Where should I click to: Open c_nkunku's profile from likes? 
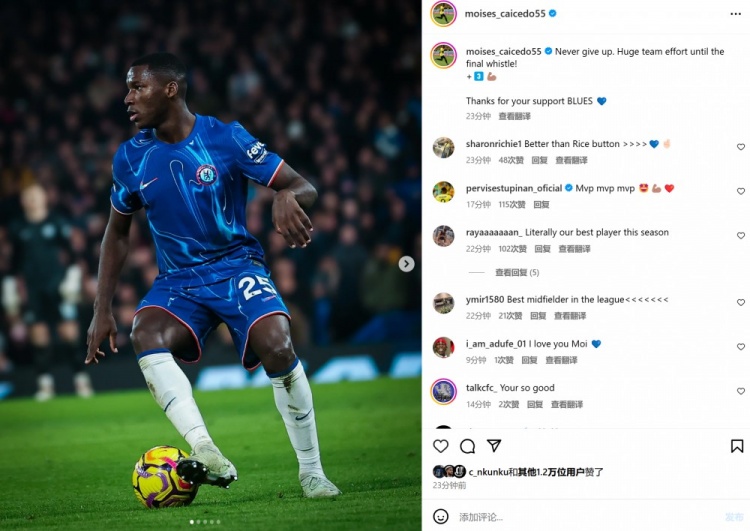tap(488, 472)
